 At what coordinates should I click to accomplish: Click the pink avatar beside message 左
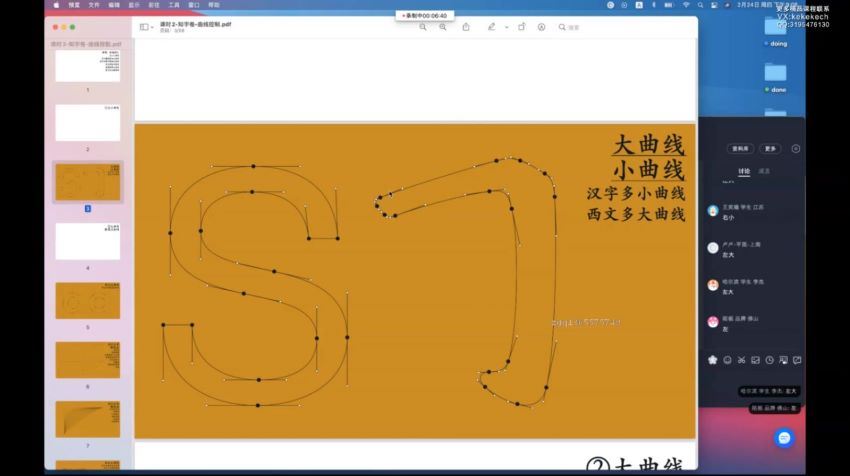(713, 322)
